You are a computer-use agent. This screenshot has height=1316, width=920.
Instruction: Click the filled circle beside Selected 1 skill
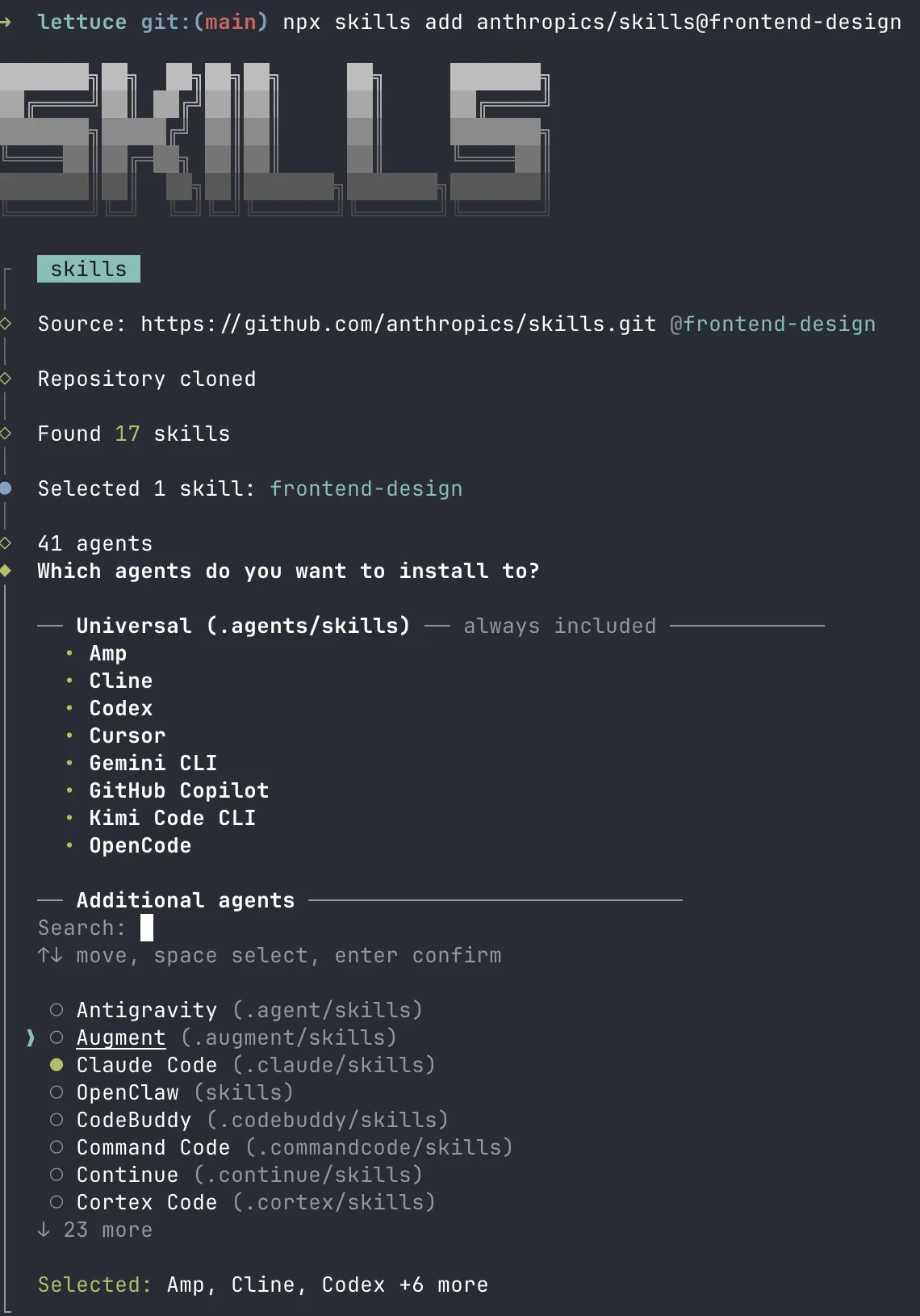6,488
